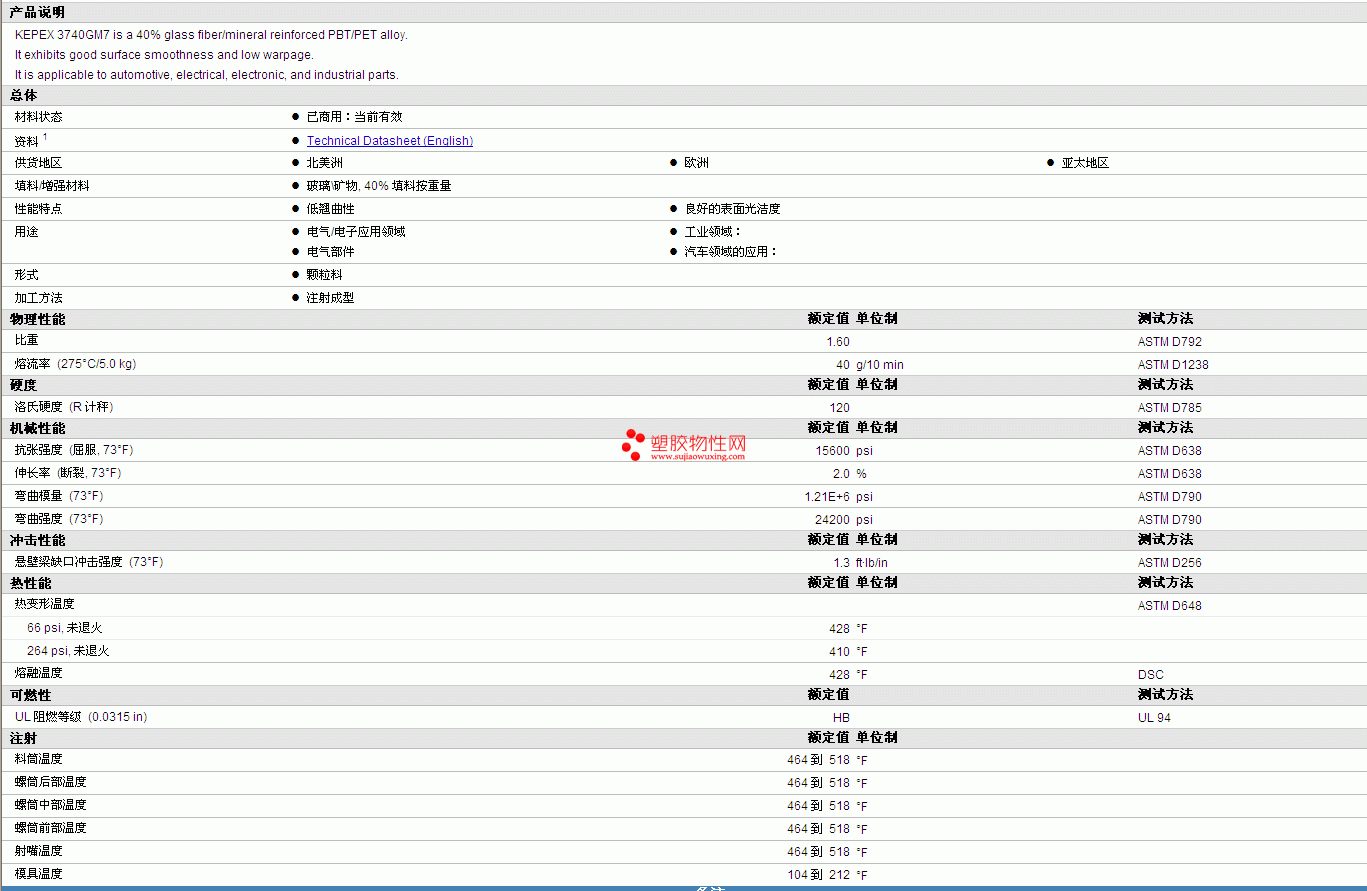Click the "KEPEX 3740GM7" description line

[x=211, y=35]
